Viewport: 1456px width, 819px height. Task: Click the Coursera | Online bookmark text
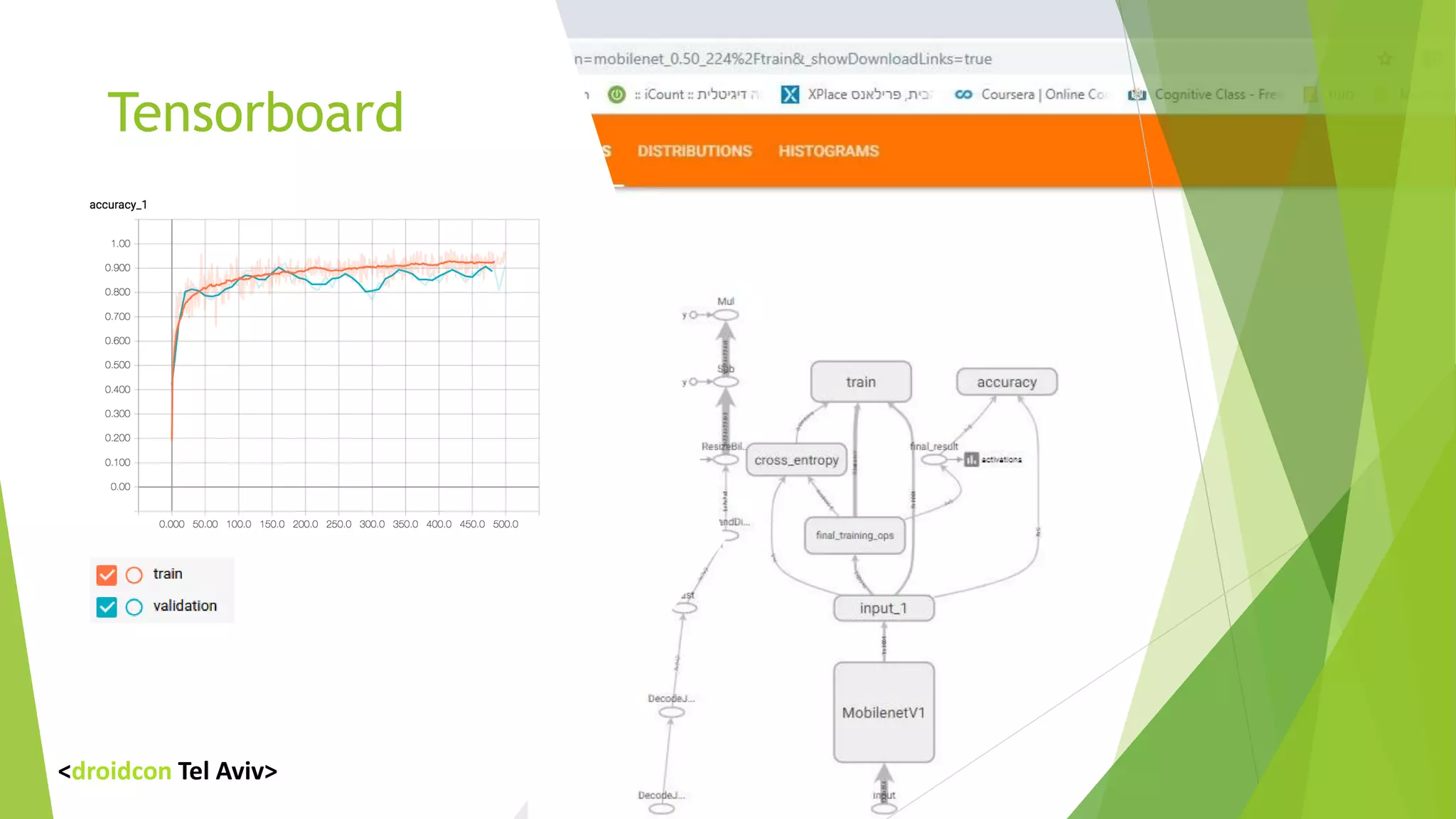(x=1043, y=95)
